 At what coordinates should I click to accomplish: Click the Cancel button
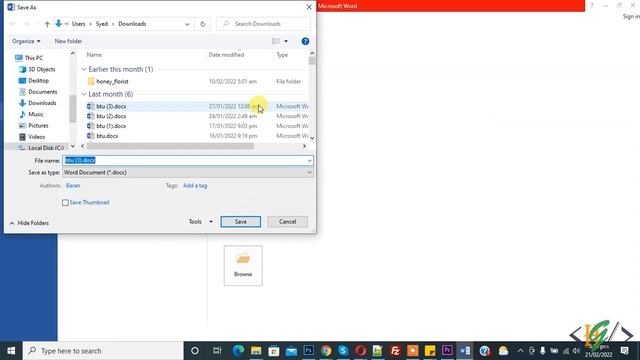[x=287, y=222]
